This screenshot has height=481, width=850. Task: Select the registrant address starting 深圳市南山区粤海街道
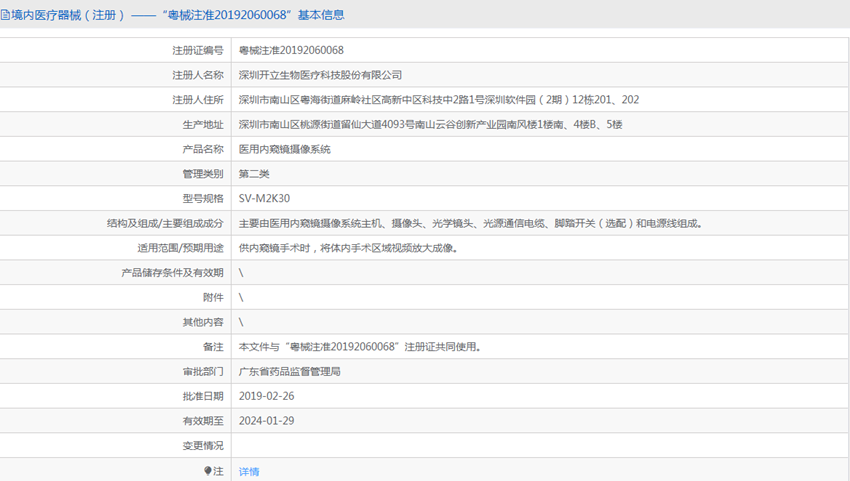tap(439, 100)
